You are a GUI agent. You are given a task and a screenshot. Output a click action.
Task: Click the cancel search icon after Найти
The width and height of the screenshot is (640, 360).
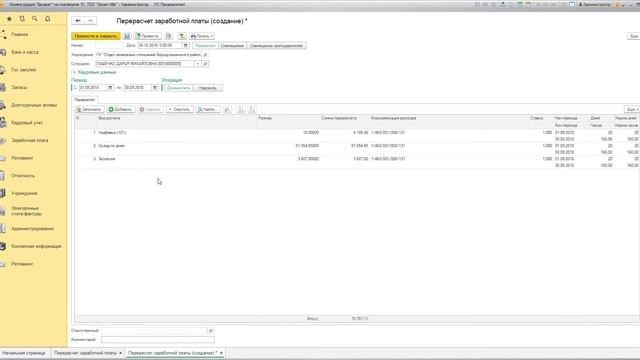tap(227, 109)
